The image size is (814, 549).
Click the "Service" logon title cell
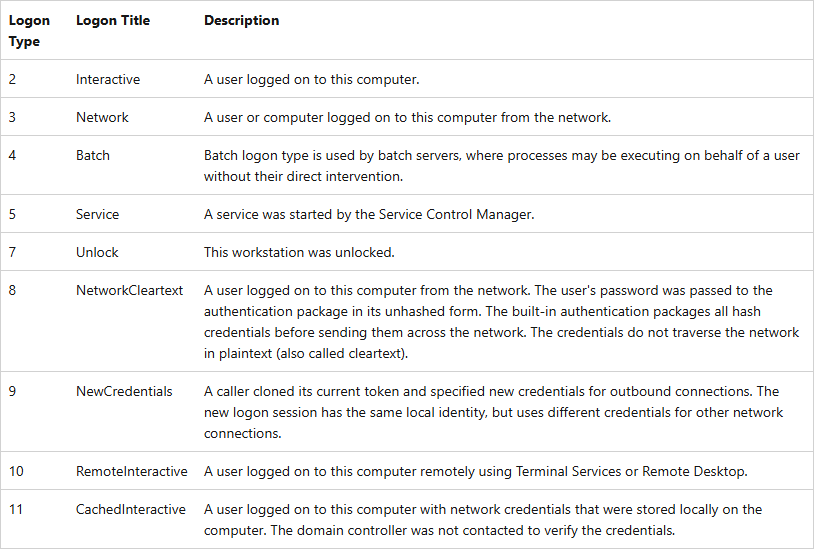97,215
